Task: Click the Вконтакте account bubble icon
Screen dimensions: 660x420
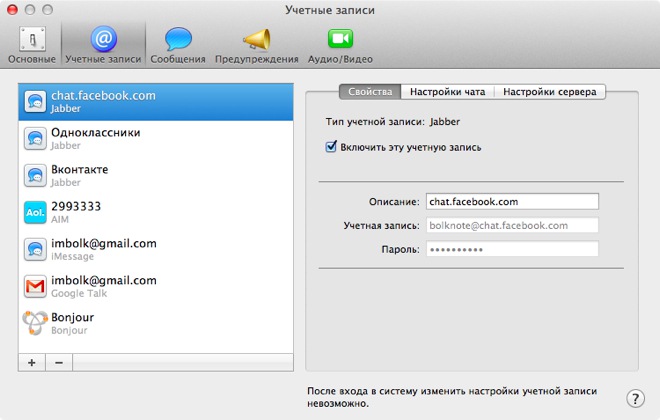Action: pyautogui.click(x=35, y=175)
